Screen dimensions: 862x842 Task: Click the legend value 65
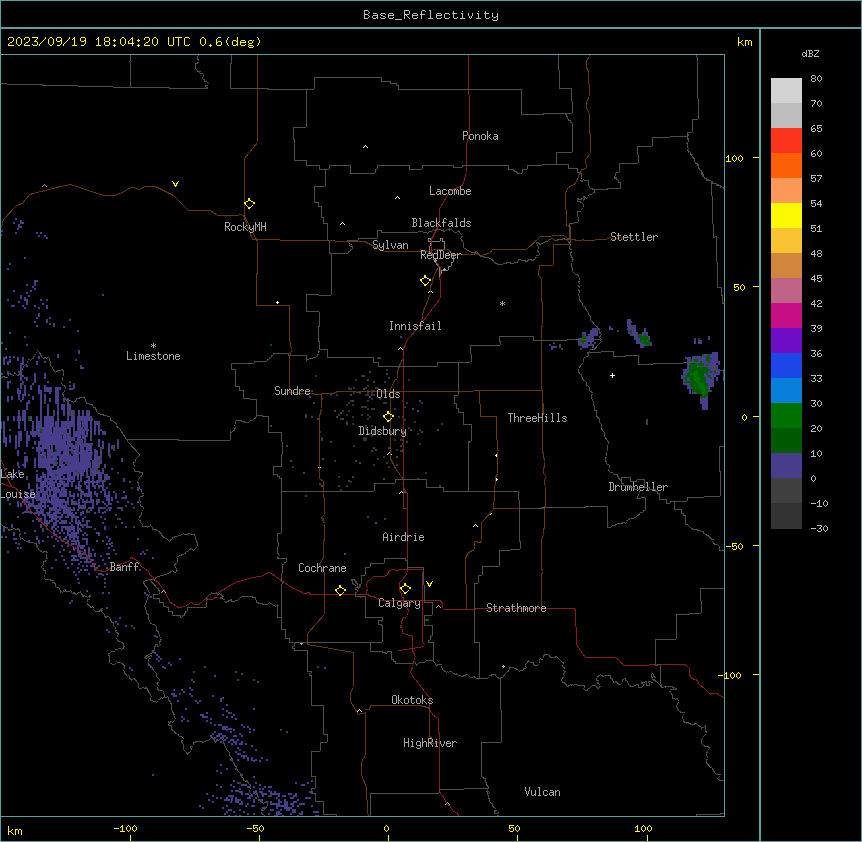tap(816, 128)
